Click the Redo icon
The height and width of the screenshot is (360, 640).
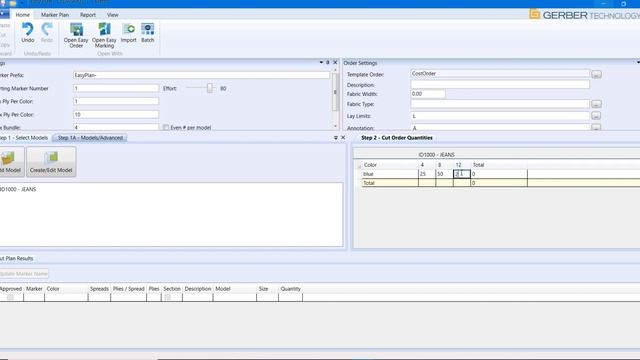[47, 32]
